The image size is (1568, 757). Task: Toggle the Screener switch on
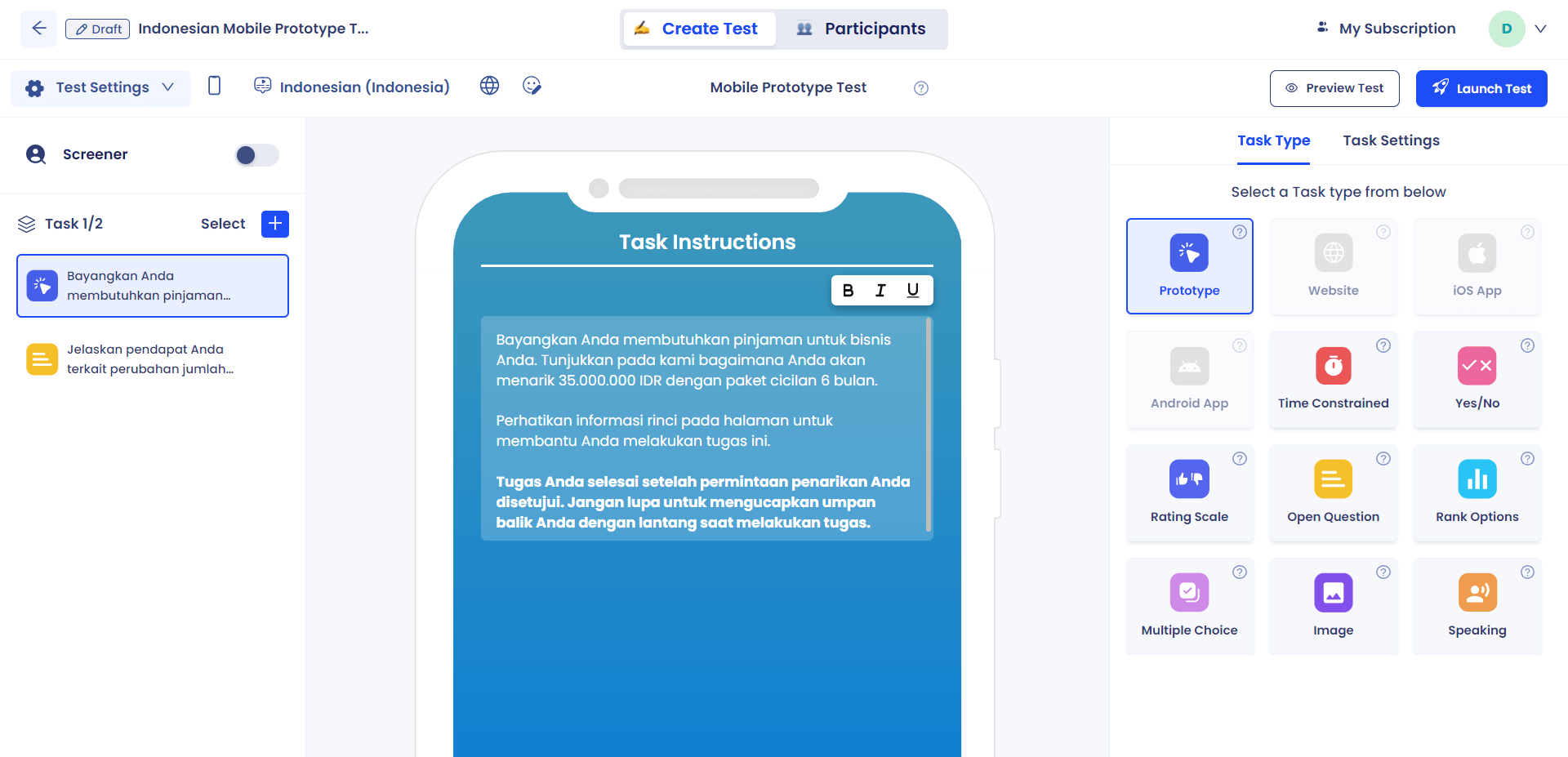tap(256, 155)
